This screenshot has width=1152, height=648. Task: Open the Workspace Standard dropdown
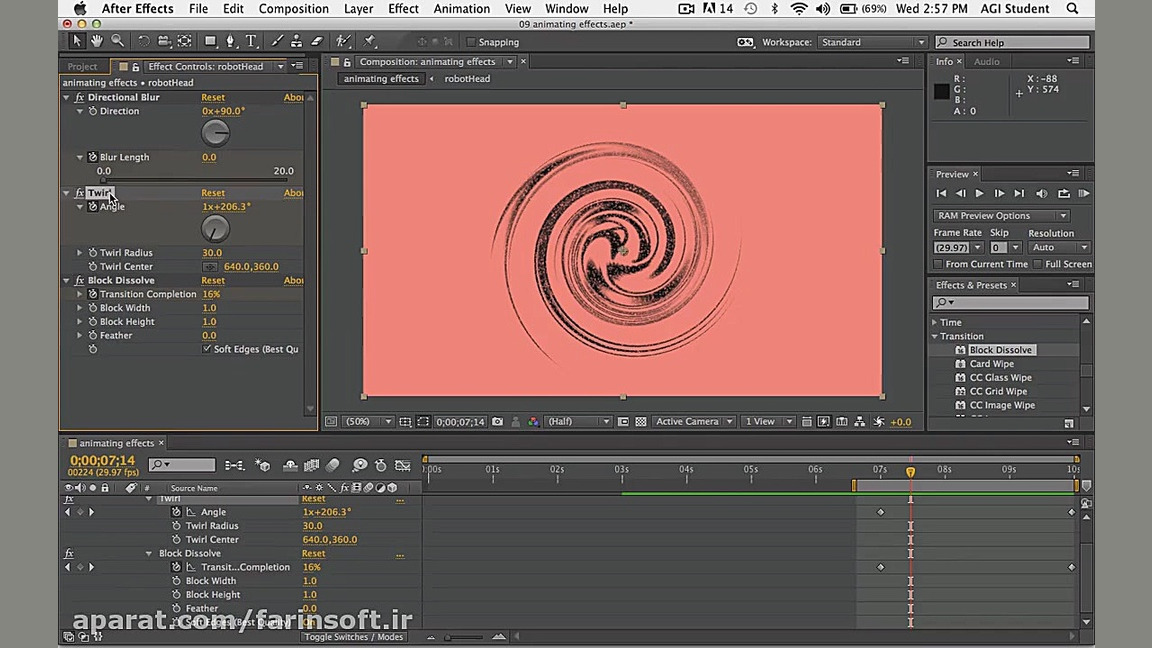[873, 42]
